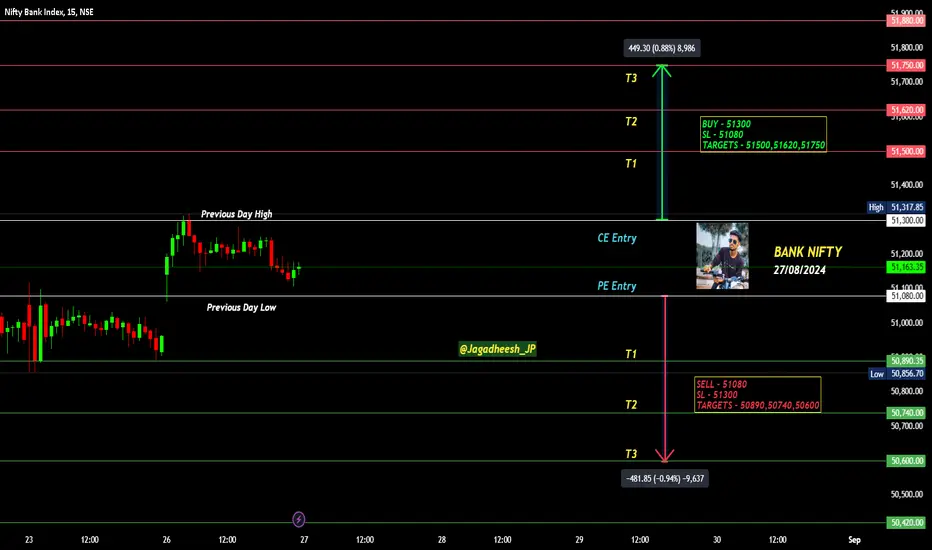Select the 50,890.35 green price label

[906, 361]
